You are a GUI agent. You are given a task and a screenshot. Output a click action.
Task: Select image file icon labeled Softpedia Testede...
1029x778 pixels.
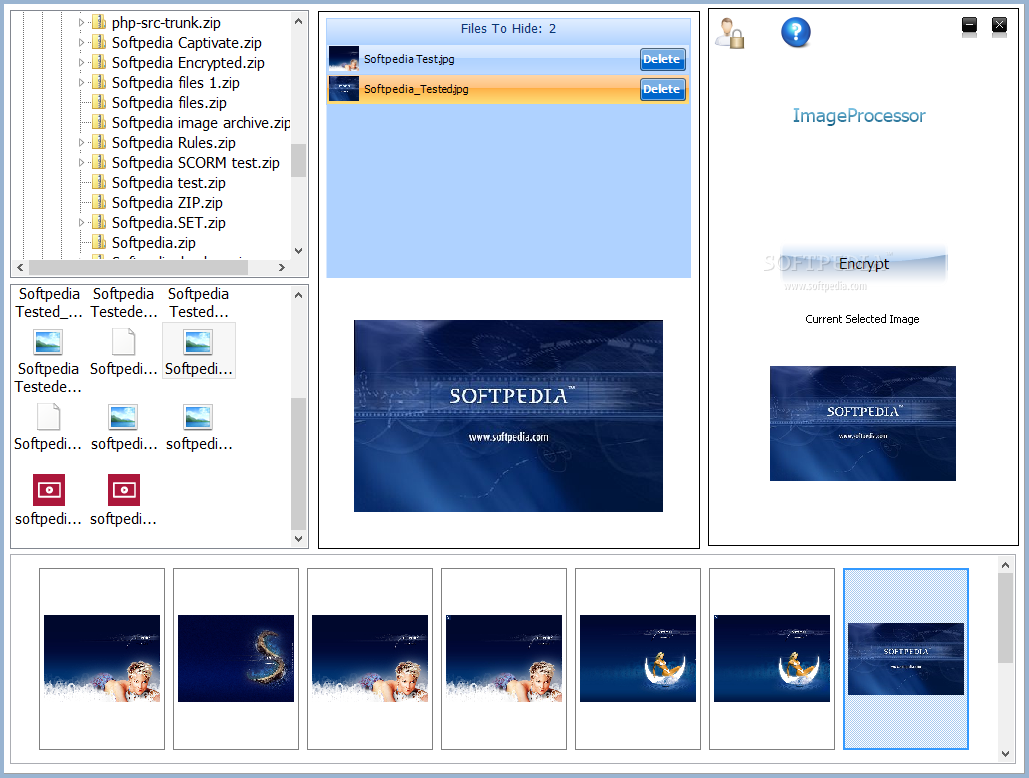click(48, 342)
